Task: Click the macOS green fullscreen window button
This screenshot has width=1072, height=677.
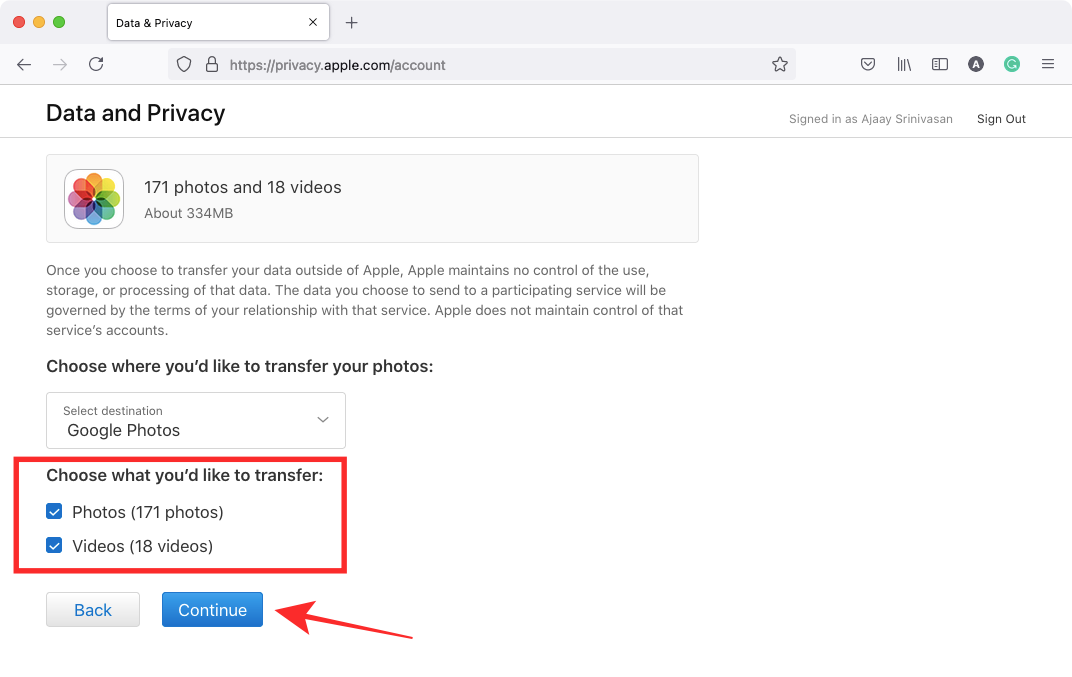Action: click(59, 22)
